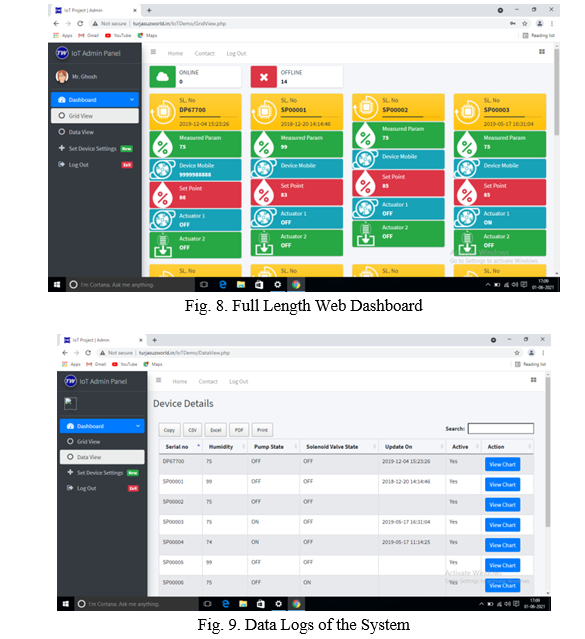Click the Set Point droplet icon for SP00003
Screen dimensions: 585x639
467,192
